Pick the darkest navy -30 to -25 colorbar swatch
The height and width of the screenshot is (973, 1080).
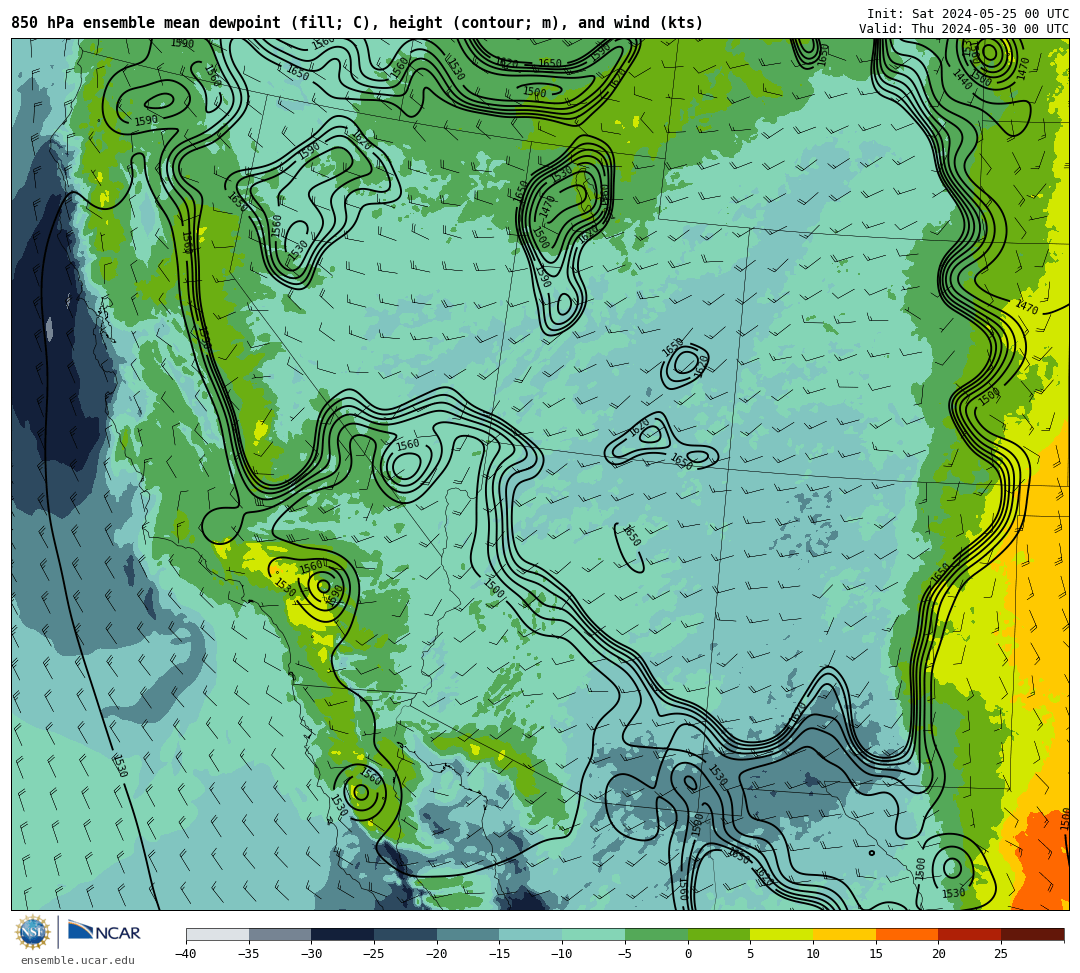coord(343,934)
